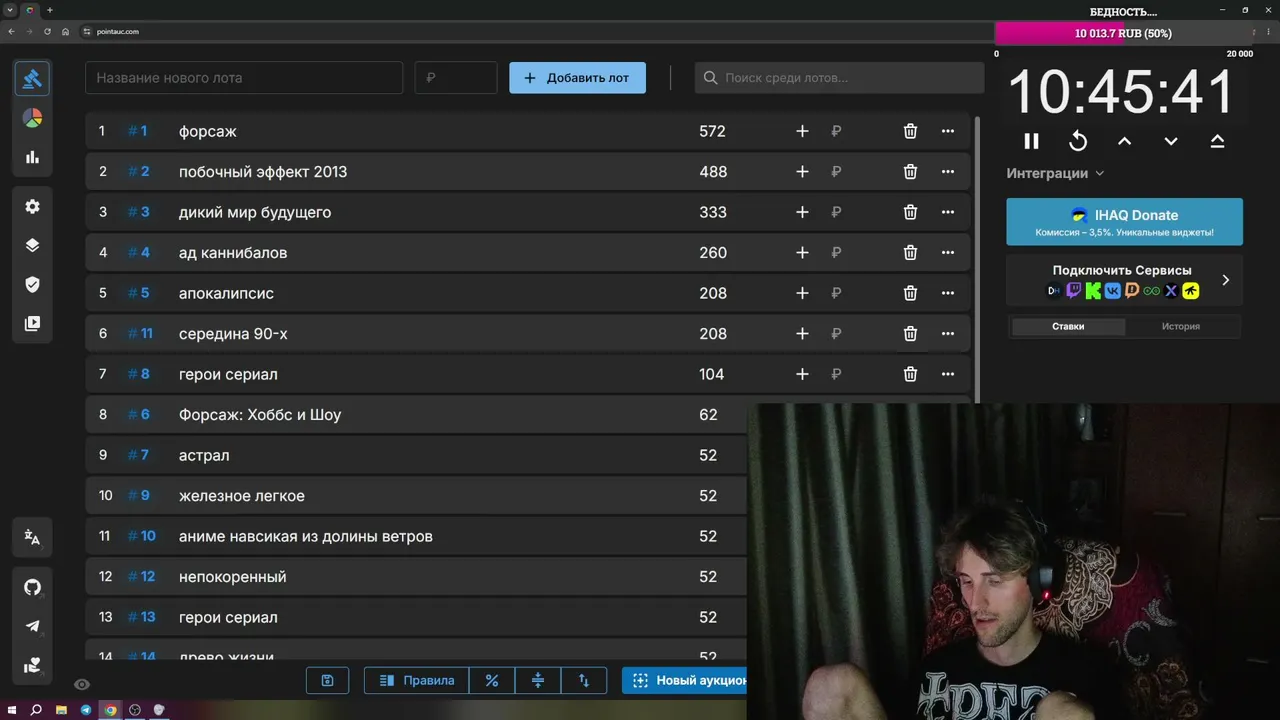Open the donation hand icon in sidebar

point(32,665)
